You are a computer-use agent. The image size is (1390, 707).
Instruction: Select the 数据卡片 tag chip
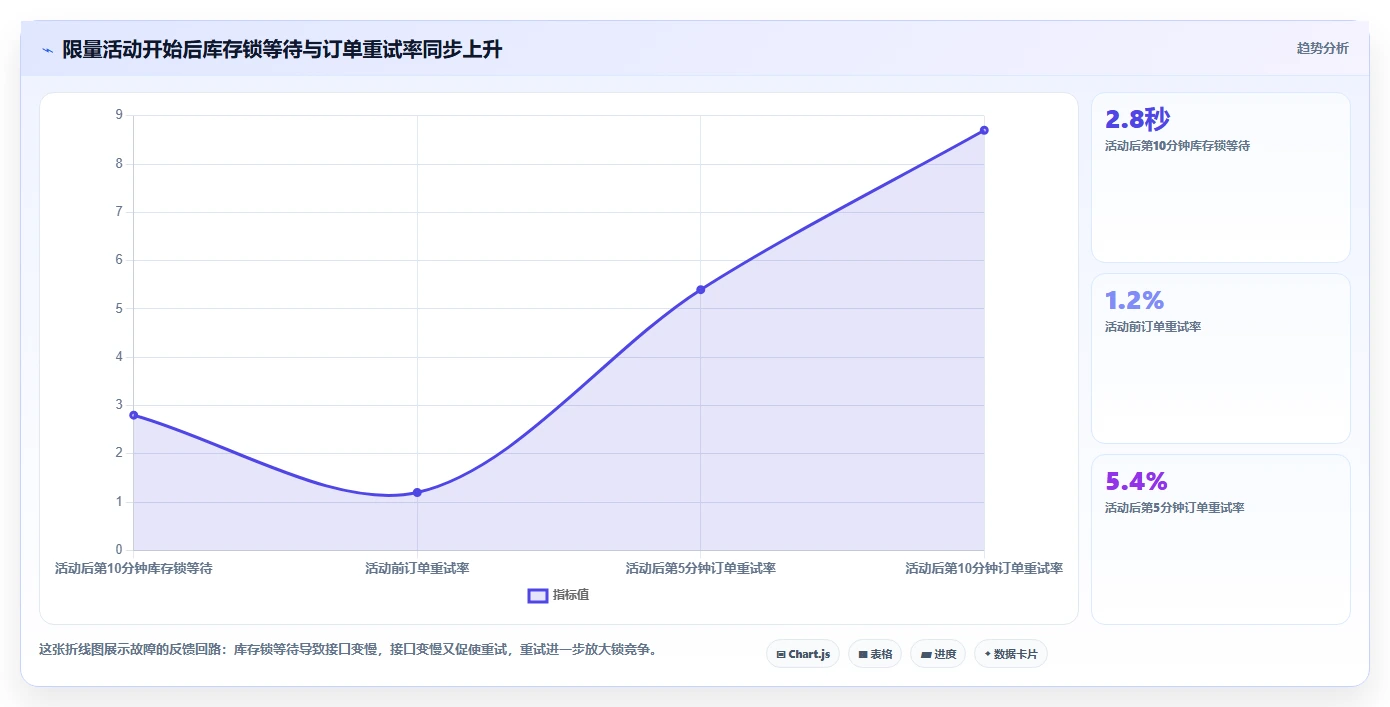[x=1011, y=654]
